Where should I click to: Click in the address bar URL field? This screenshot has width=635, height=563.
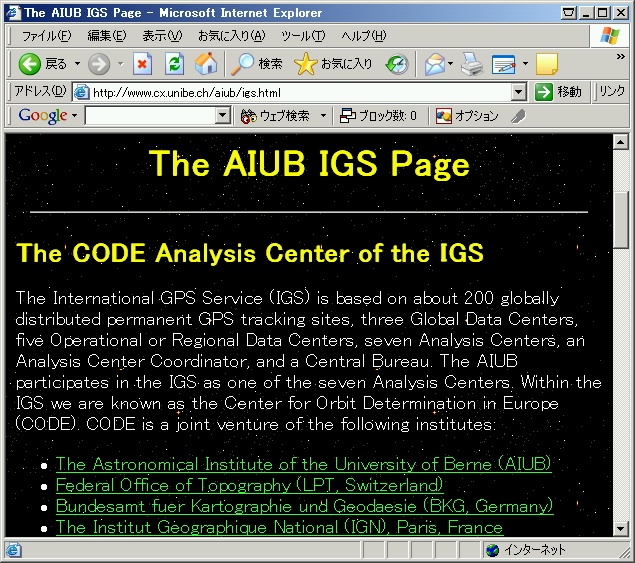coord(300,93)
